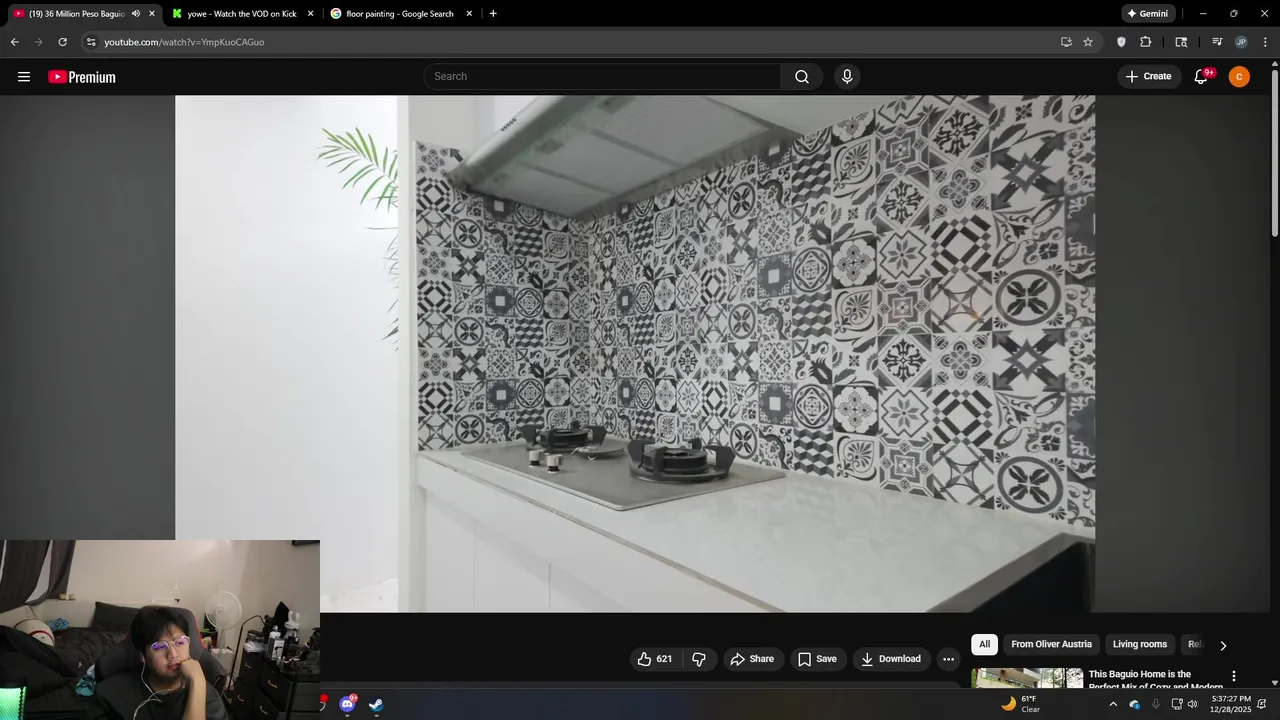
Task: Go back in Chrome
Action: (x=14, y=42)
